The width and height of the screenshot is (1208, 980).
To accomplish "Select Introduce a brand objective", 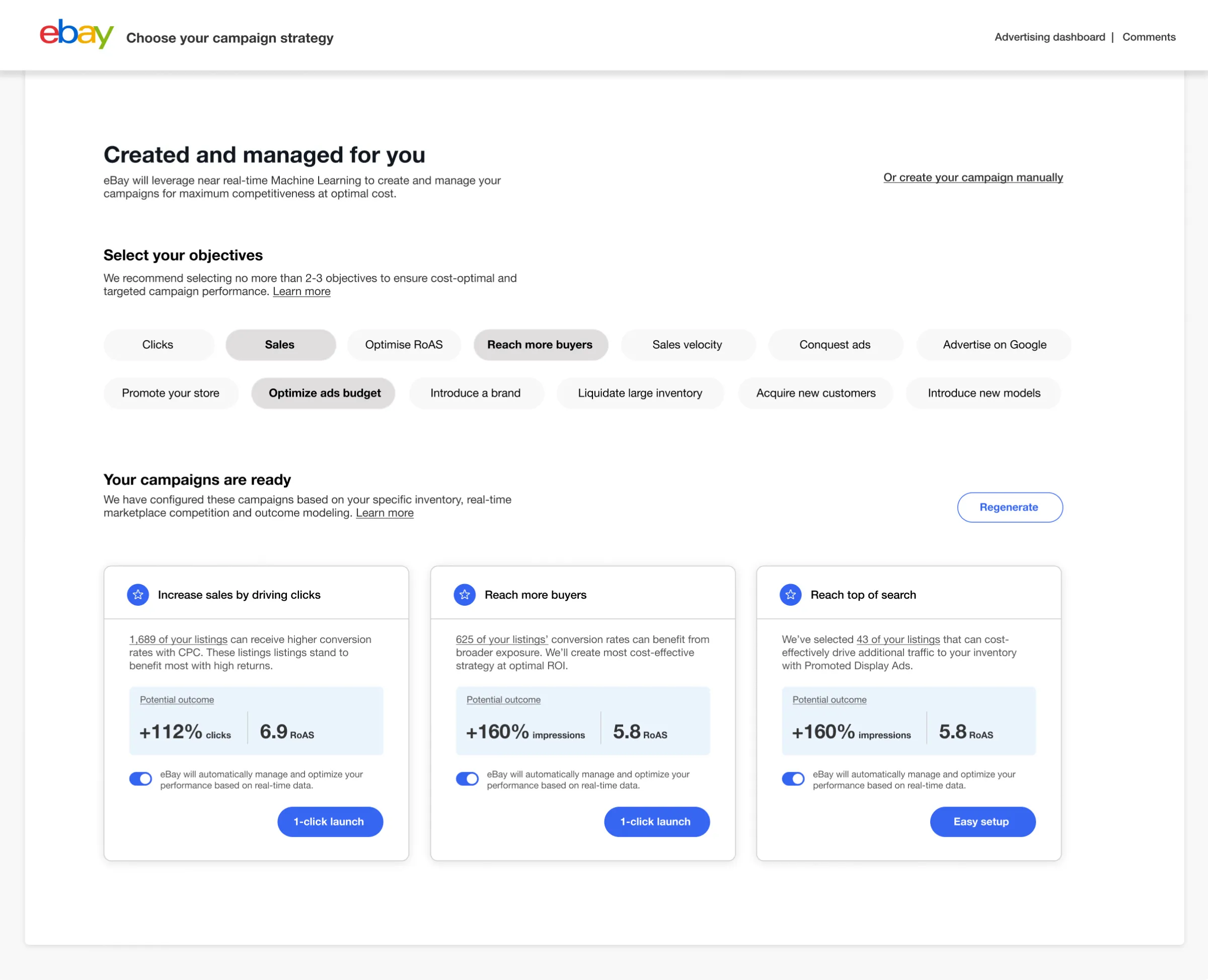I will [x=476, y=393].
